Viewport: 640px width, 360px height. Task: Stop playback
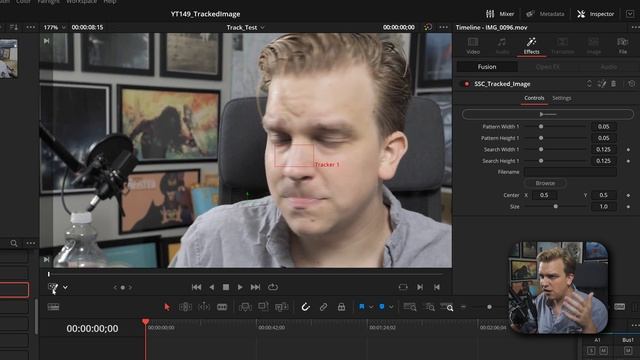226,287
